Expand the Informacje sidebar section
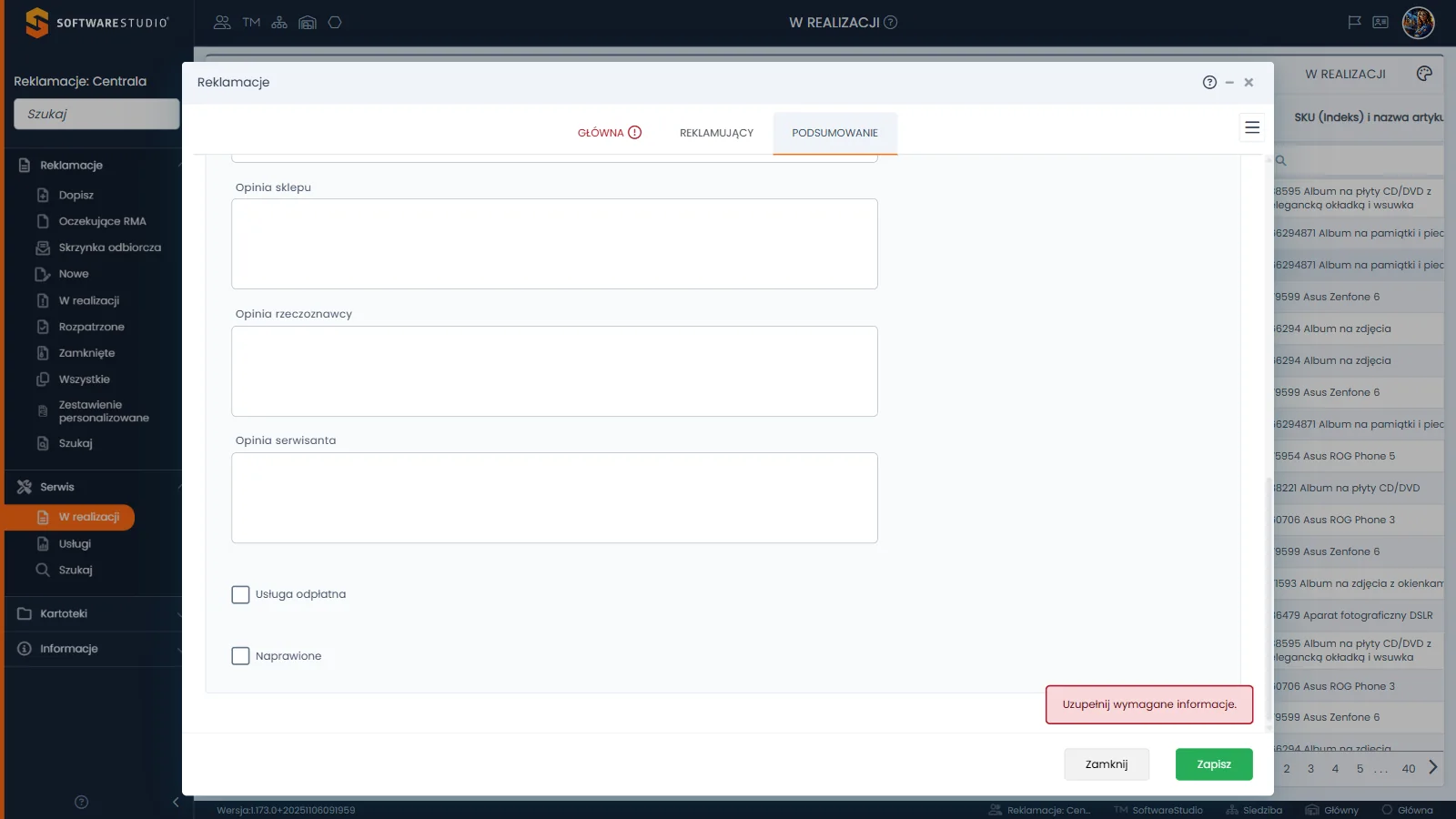Viewport: 1456px width, 819px height. [179, 649]
